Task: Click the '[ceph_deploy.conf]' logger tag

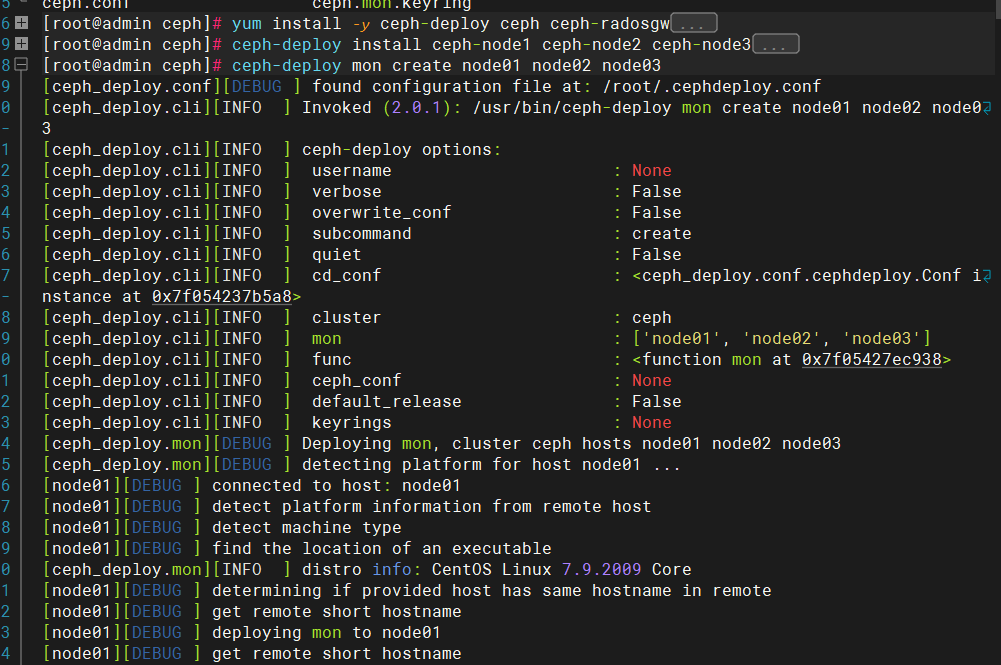Action: click(131, 87)
